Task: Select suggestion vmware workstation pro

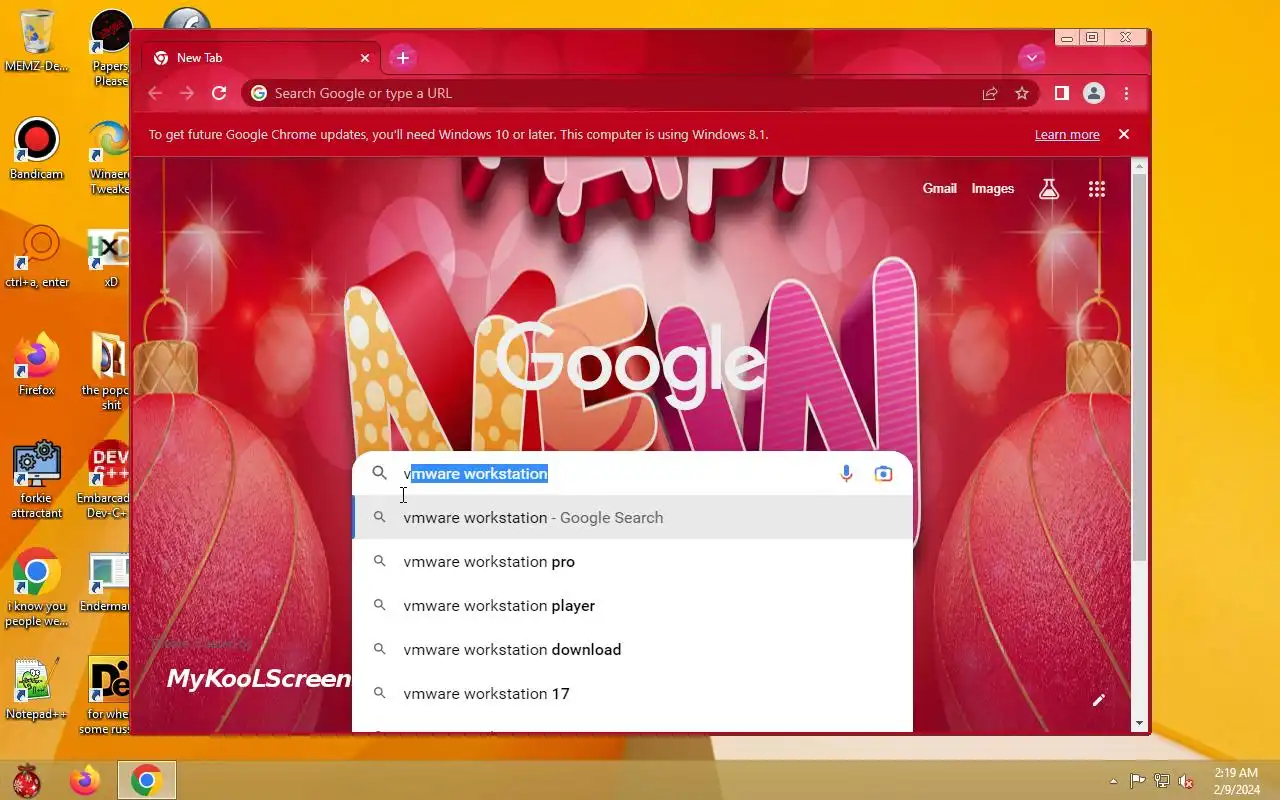Action: click(x=632, y=562)
